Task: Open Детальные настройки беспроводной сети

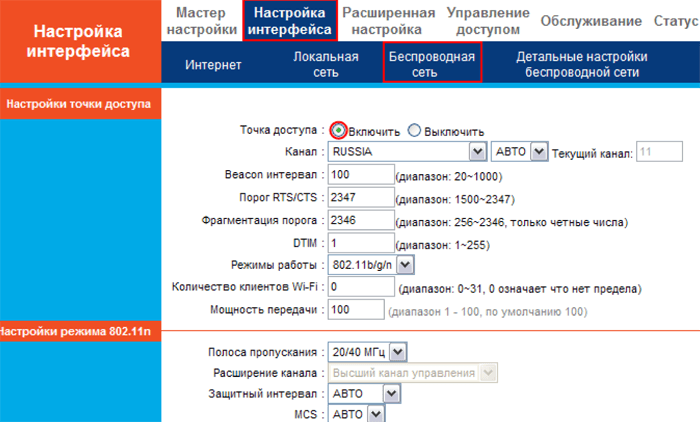Action: pos(582,64)
